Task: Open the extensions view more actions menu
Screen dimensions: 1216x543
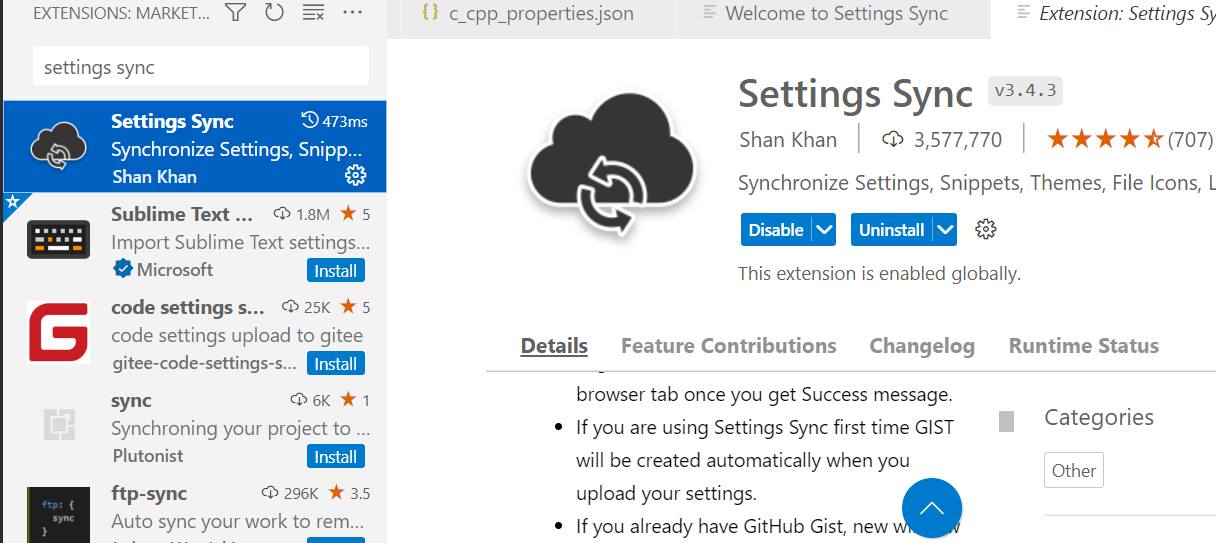Action: [352, 13]
